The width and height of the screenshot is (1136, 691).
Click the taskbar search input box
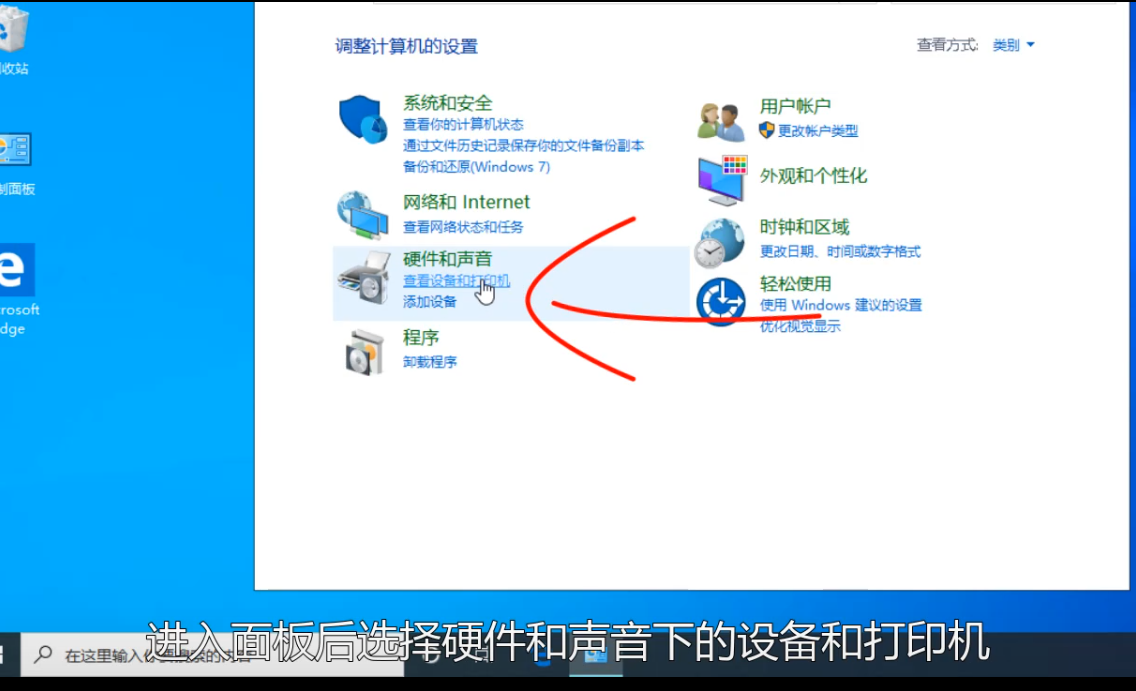[x=212, y=655]
